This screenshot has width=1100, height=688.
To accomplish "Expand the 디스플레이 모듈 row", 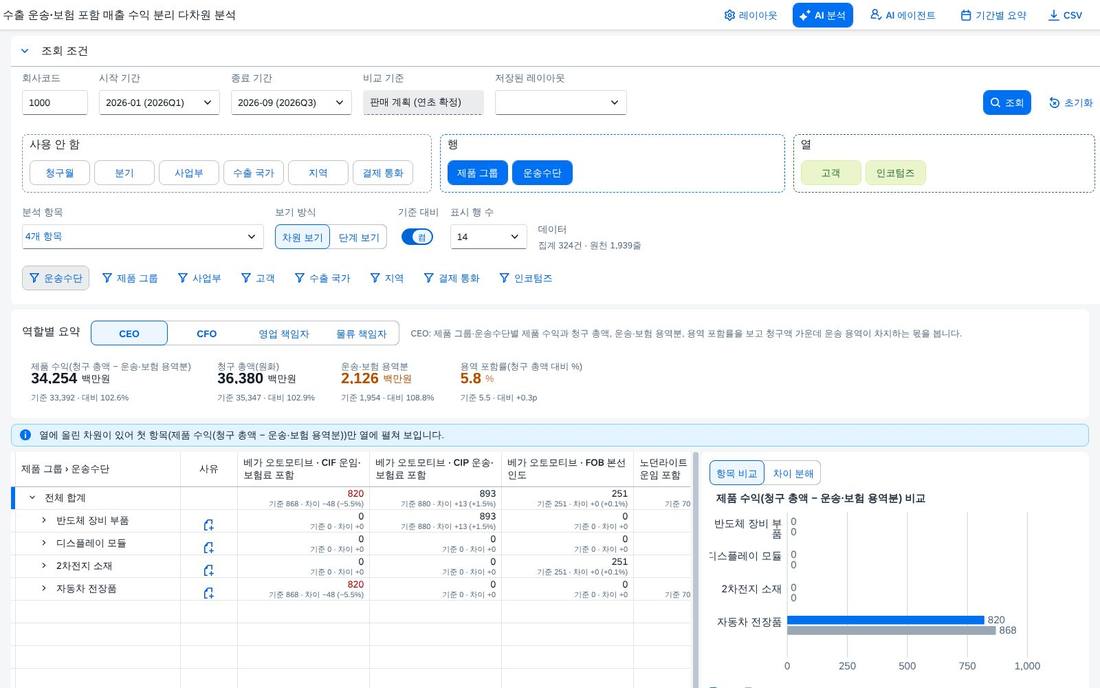I will 43,542.
